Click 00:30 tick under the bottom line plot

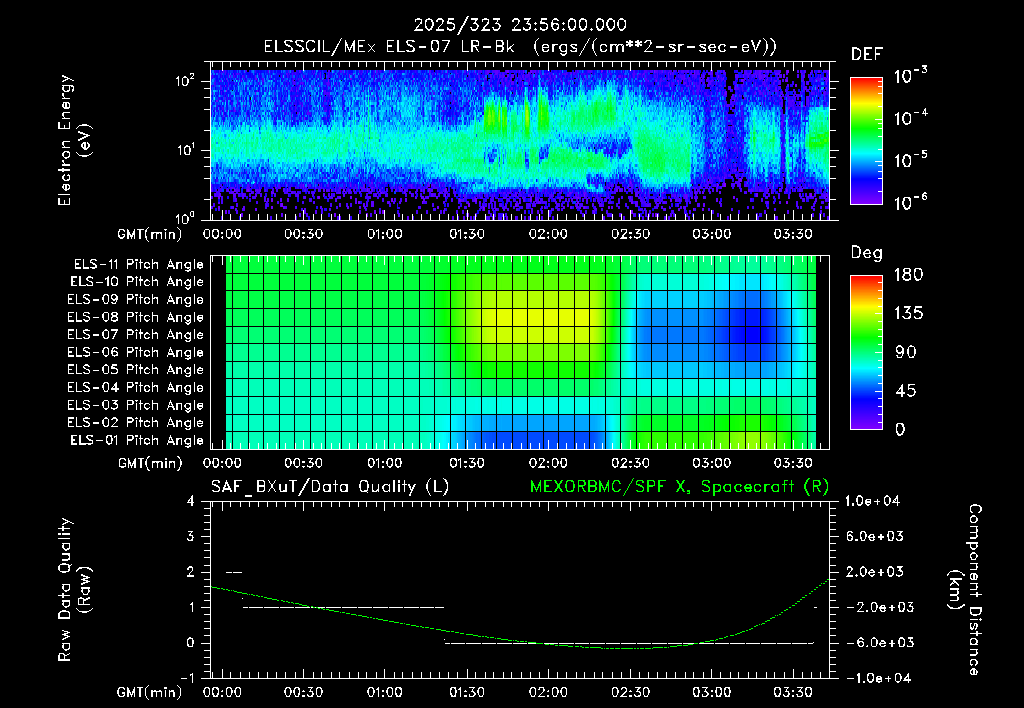click(x=303, y=692)
